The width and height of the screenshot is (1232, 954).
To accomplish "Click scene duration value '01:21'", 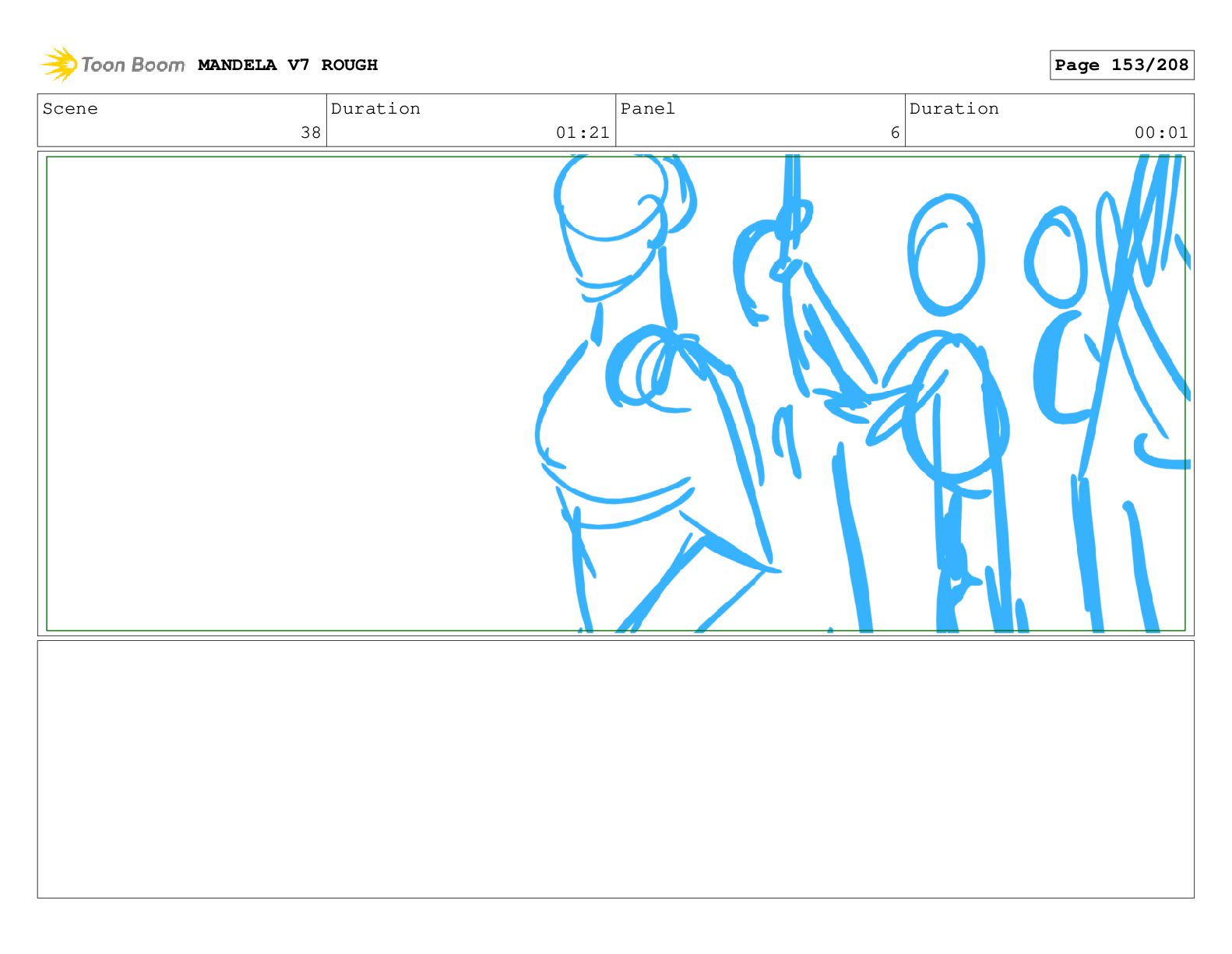I will coord(583,132).
